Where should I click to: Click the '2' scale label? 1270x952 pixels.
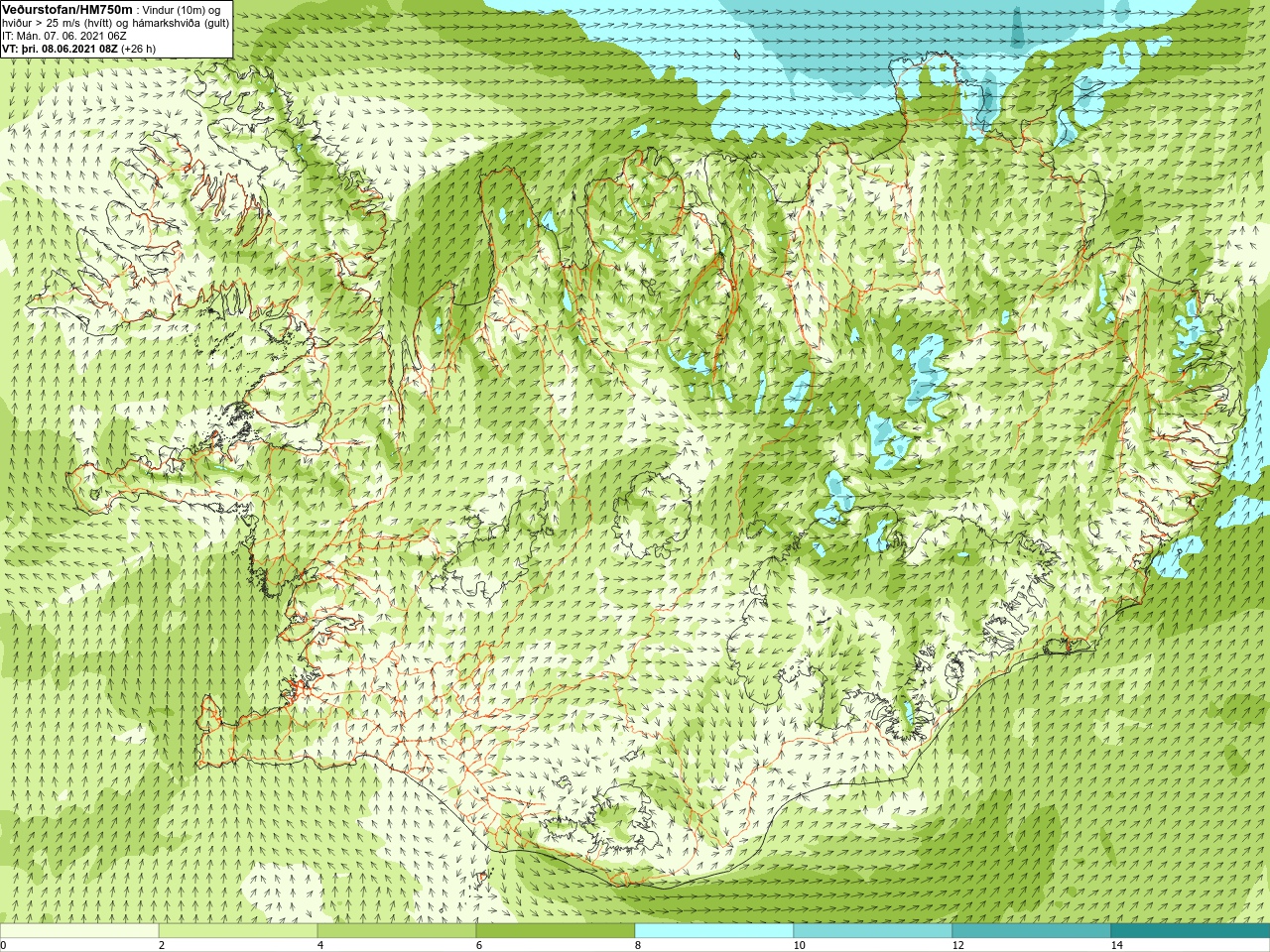(x=162, y=945)
